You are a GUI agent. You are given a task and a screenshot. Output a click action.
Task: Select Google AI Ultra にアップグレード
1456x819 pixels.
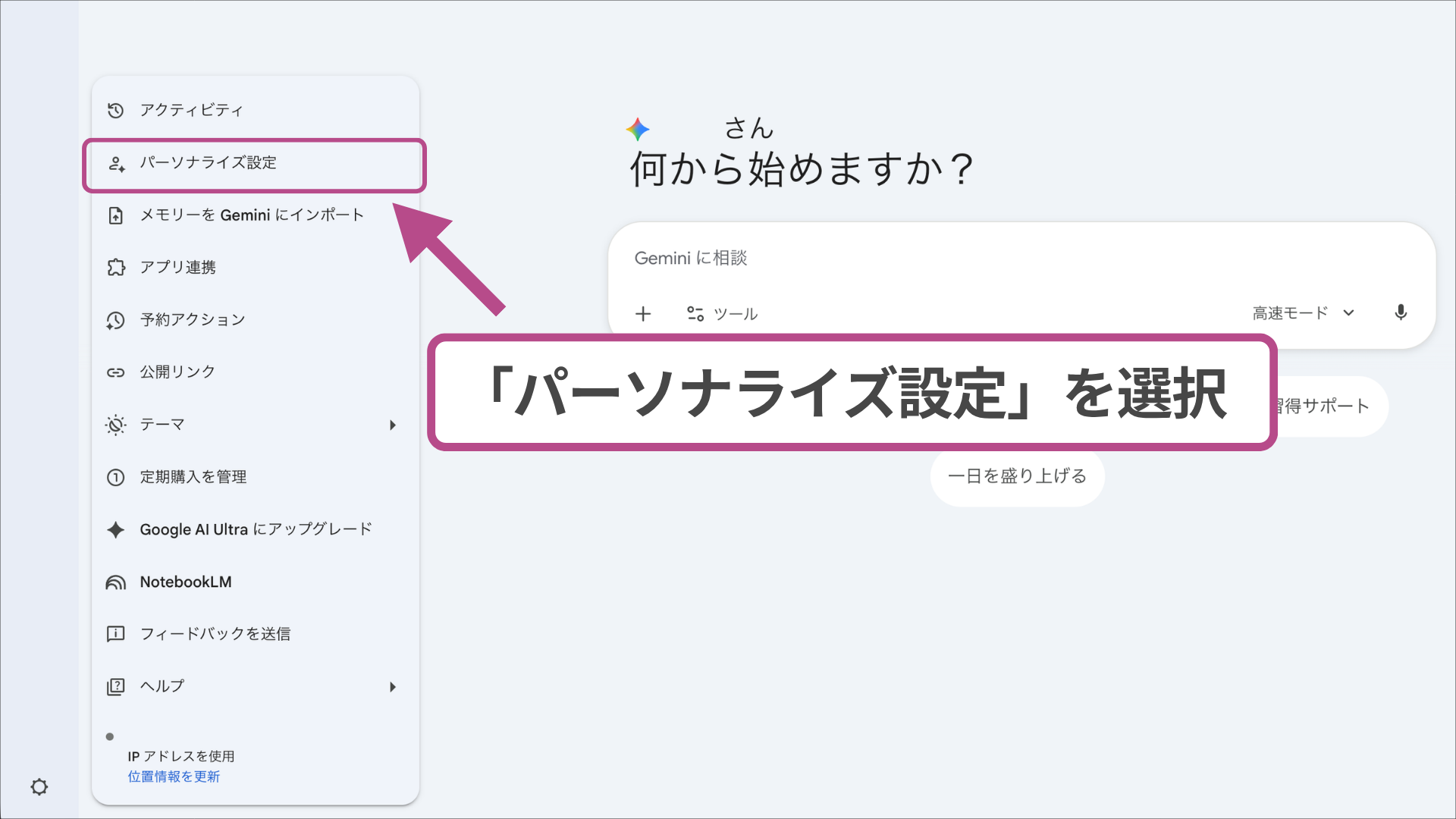256,529
